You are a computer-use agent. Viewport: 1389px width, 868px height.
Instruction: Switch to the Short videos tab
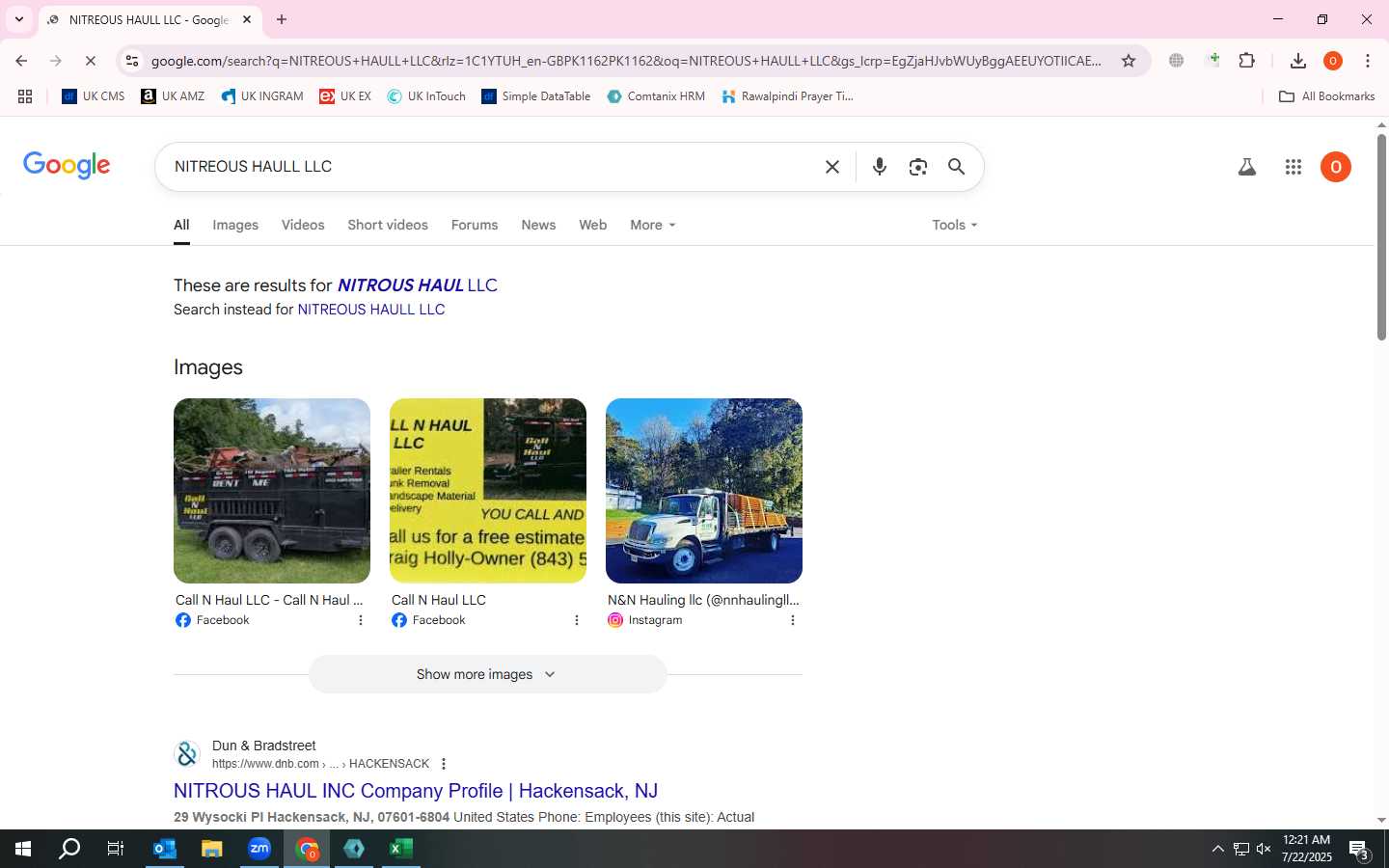(x=388, y=225)
